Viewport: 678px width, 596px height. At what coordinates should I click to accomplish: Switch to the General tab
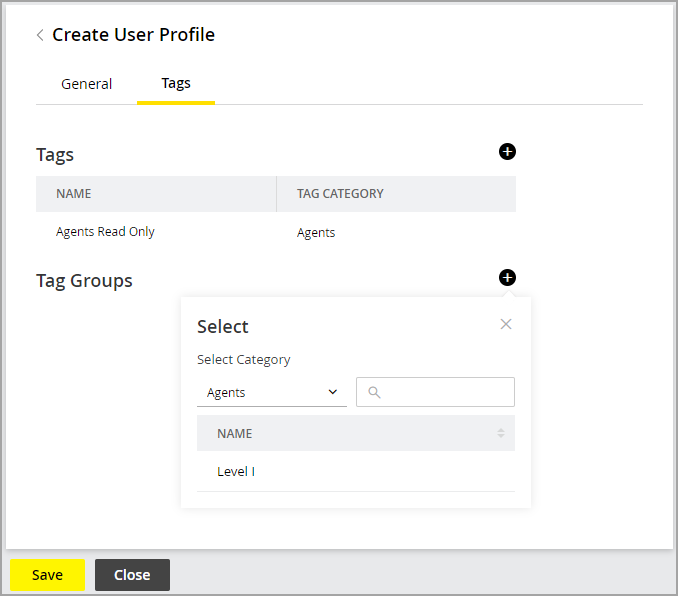pos(86,84)
